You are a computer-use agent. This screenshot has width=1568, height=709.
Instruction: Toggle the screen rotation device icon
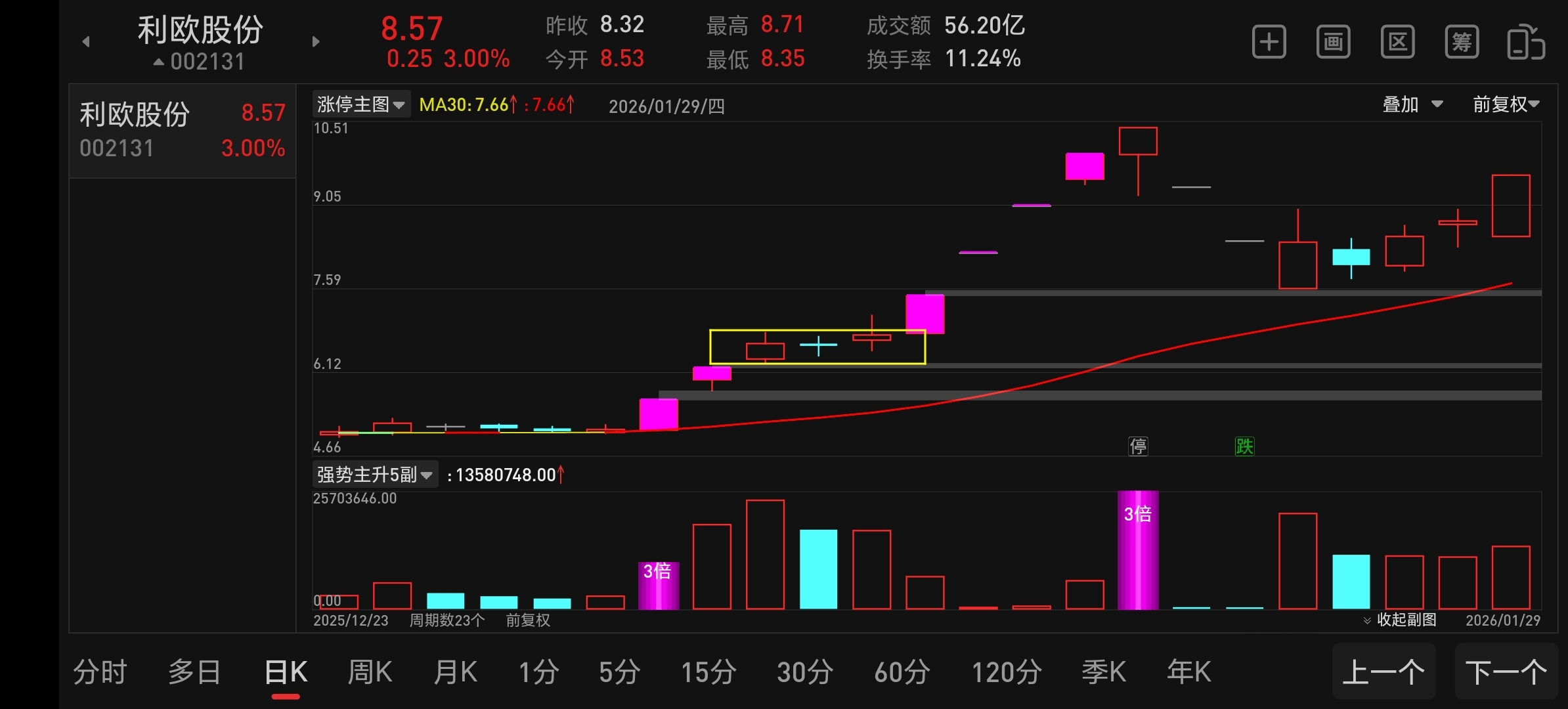click(1525, 43)
